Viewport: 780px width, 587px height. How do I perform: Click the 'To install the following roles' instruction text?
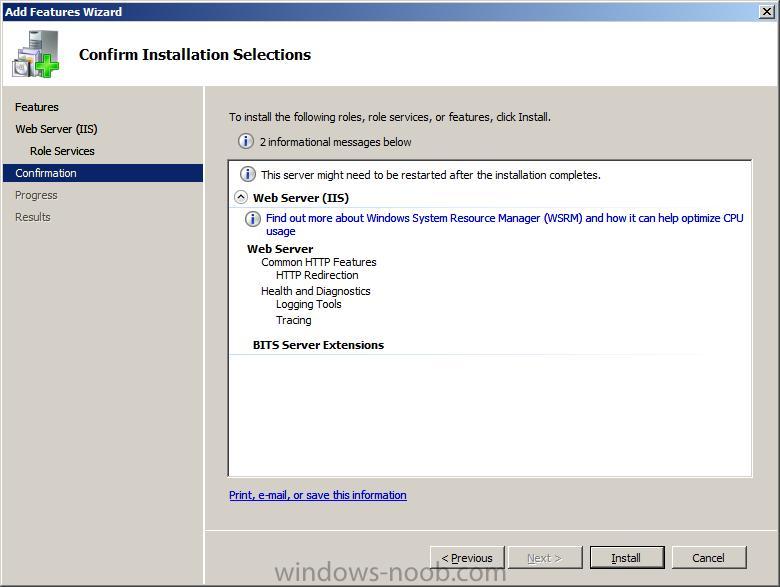click(390, 117)
